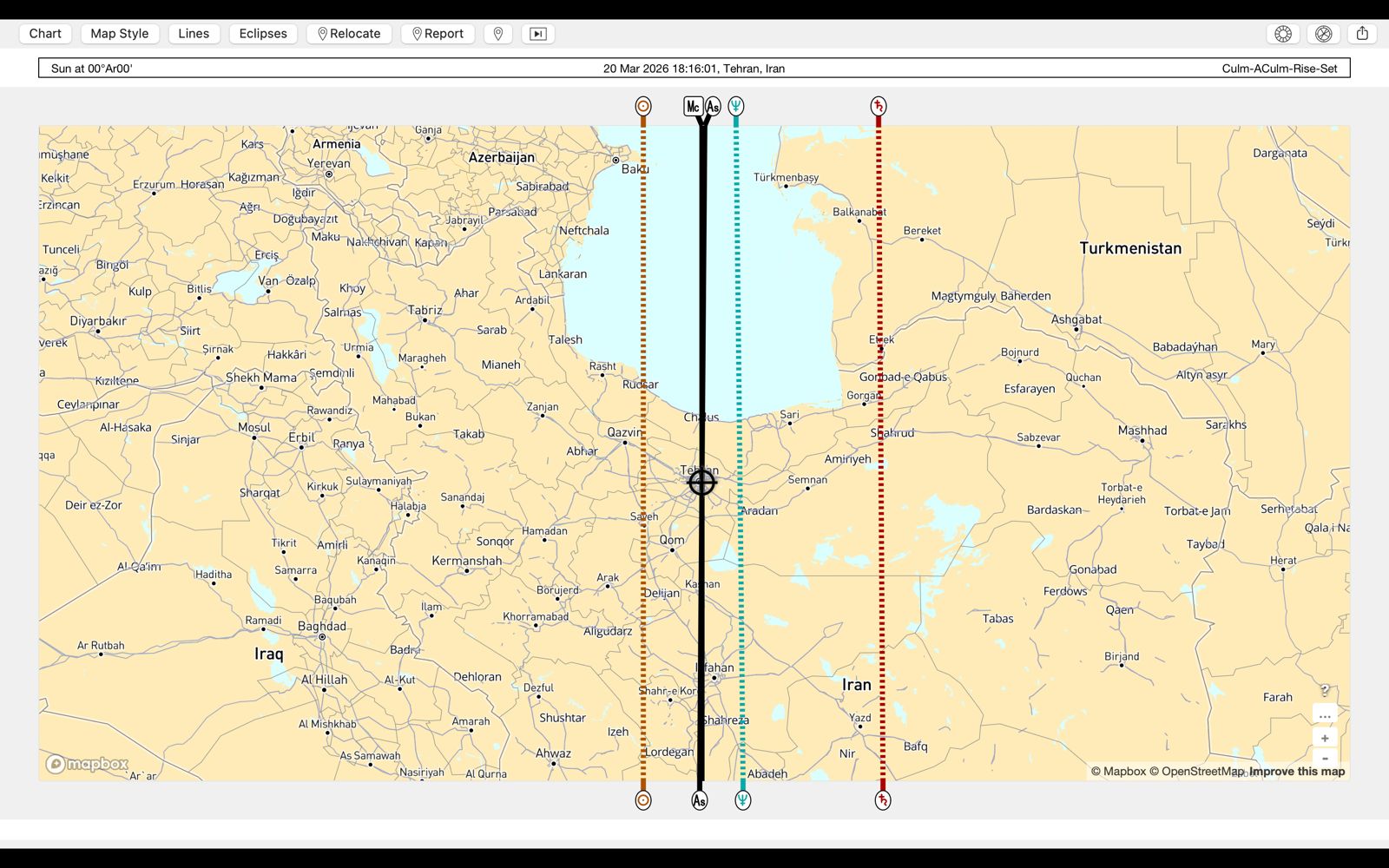The image size is (1389, 868).
Task: Click the Relocate button
Action: pyautogui.click(x=349, y=34)
